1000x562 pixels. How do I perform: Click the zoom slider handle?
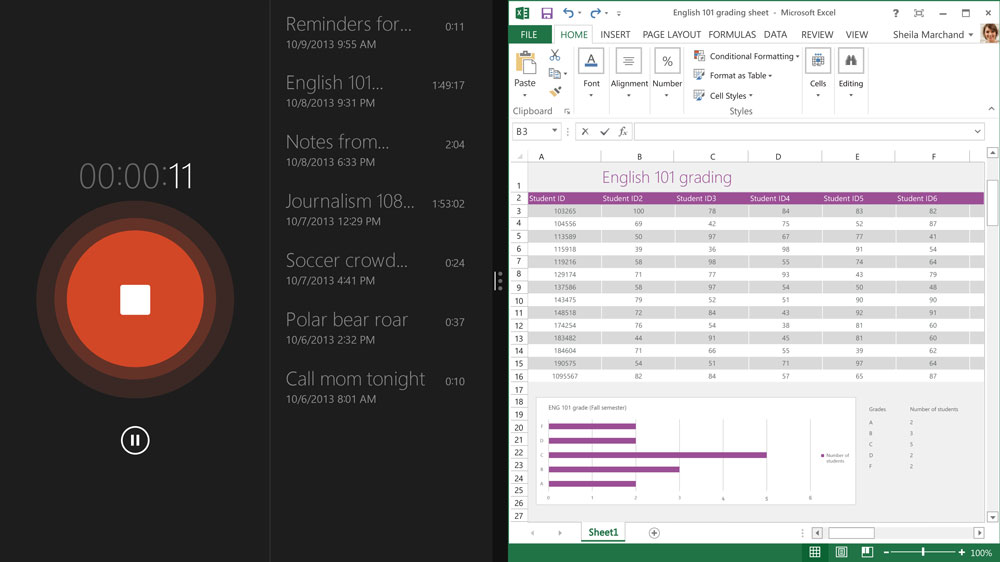pos(923,552)
